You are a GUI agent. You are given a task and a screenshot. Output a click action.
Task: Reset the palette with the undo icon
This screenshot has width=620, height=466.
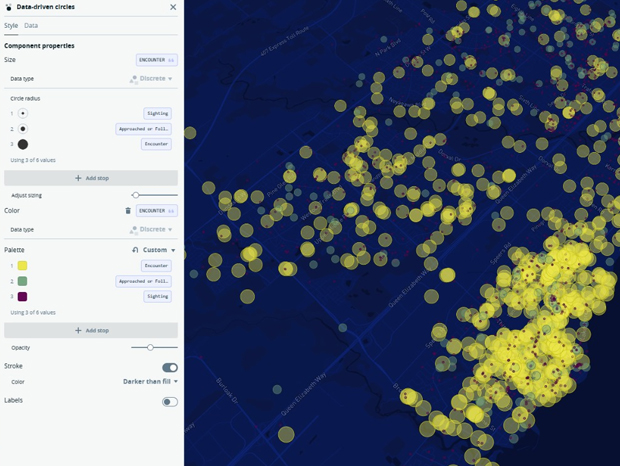pos(135,250)
